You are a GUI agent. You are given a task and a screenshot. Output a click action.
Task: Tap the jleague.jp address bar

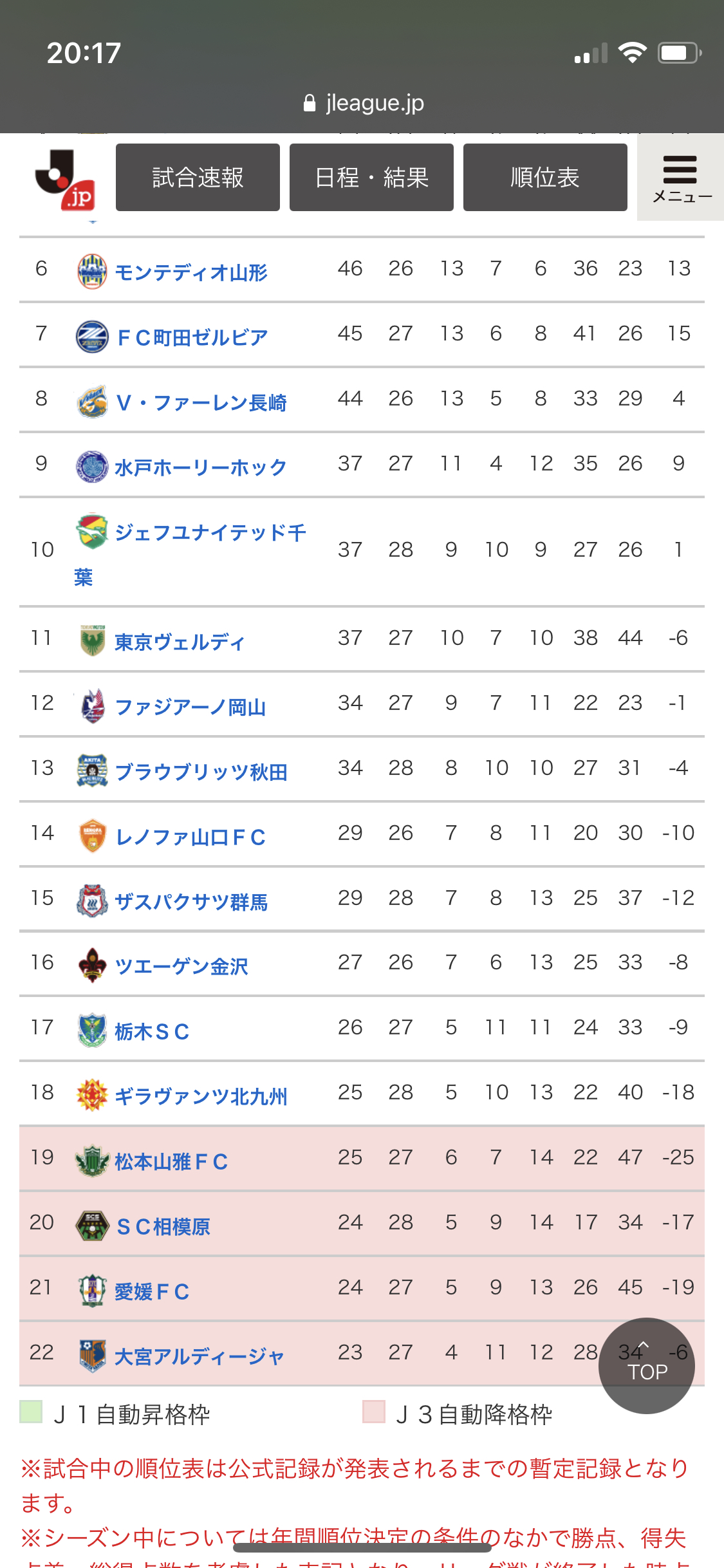pos(363,103)
